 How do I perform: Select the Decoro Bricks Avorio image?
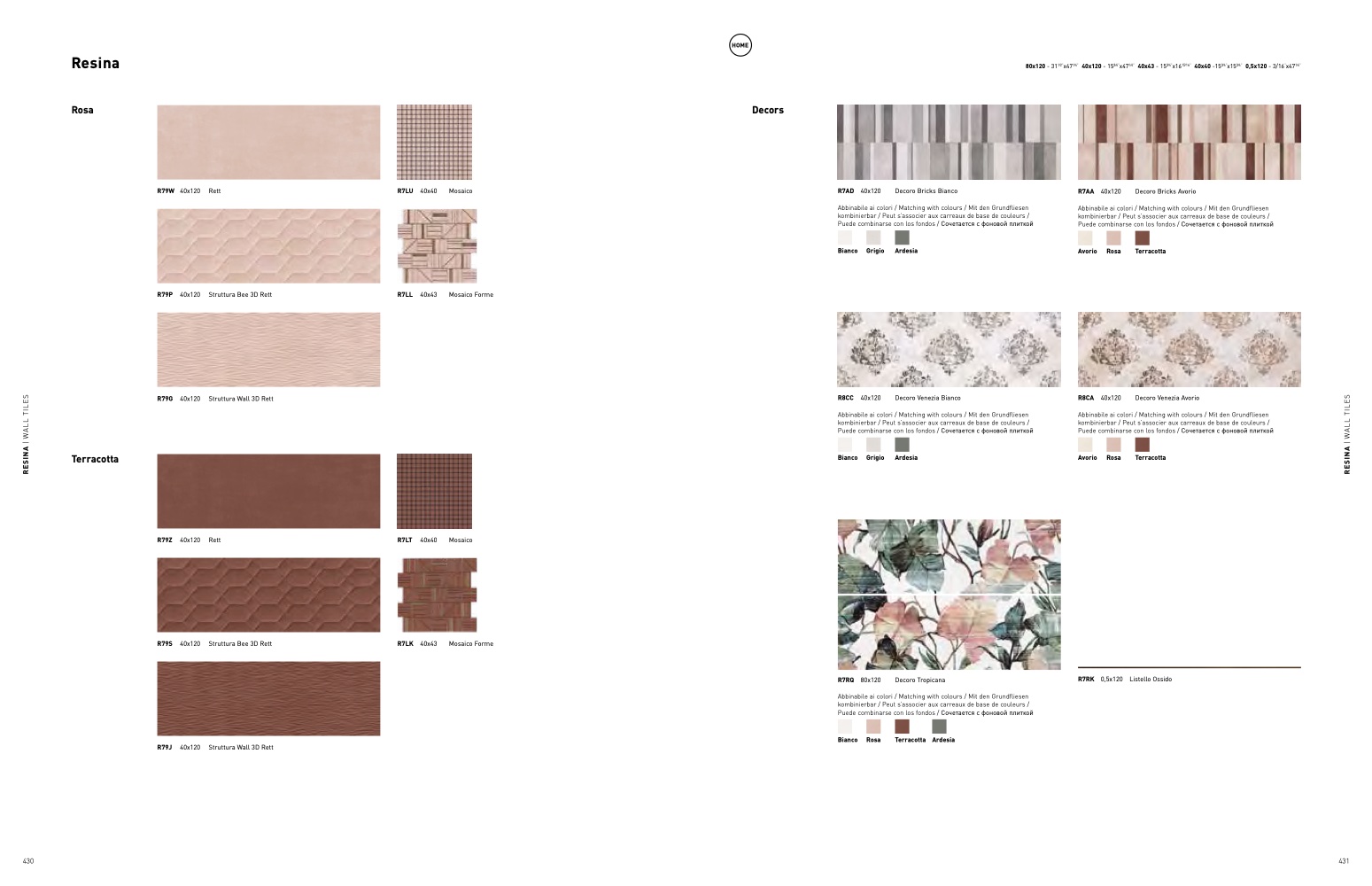point(1189,143)
